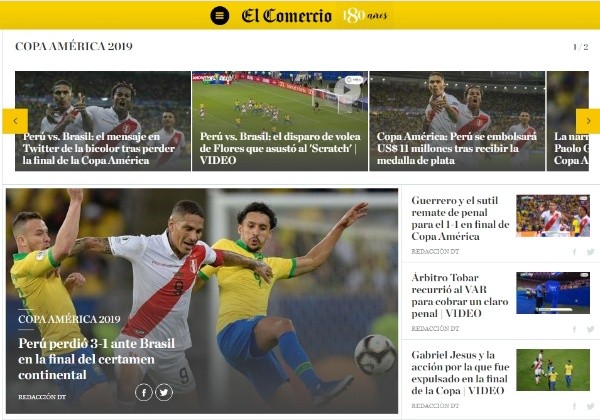The image size is (600, 420).
Task: Open article about bicolor Twitter message
Action: pyautogui.click(x=99, y=148)
